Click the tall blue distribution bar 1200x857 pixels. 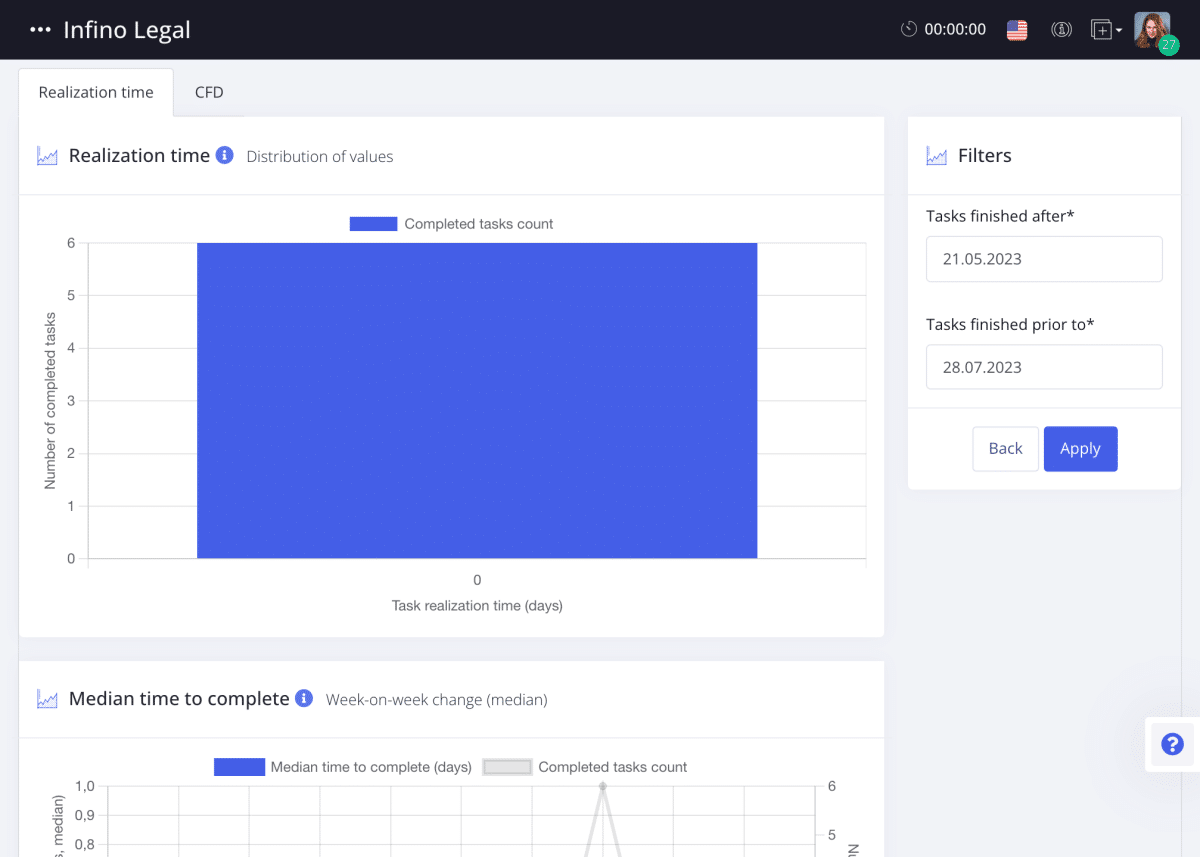point(477,400)
